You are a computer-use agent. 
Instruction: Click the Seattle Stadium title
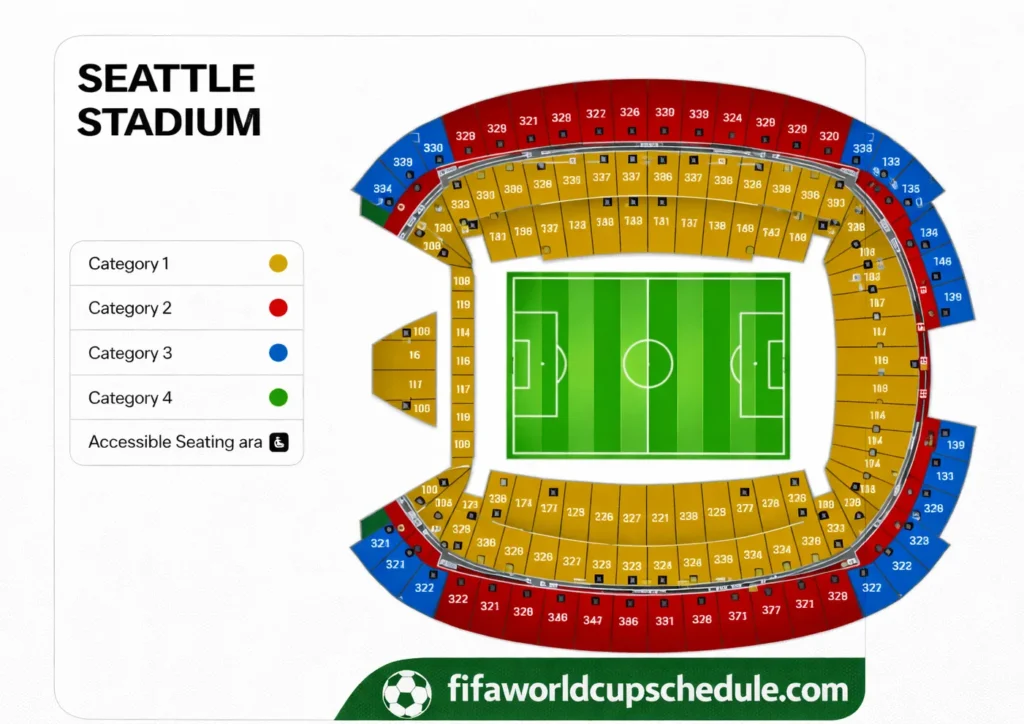tap(168, 100)
